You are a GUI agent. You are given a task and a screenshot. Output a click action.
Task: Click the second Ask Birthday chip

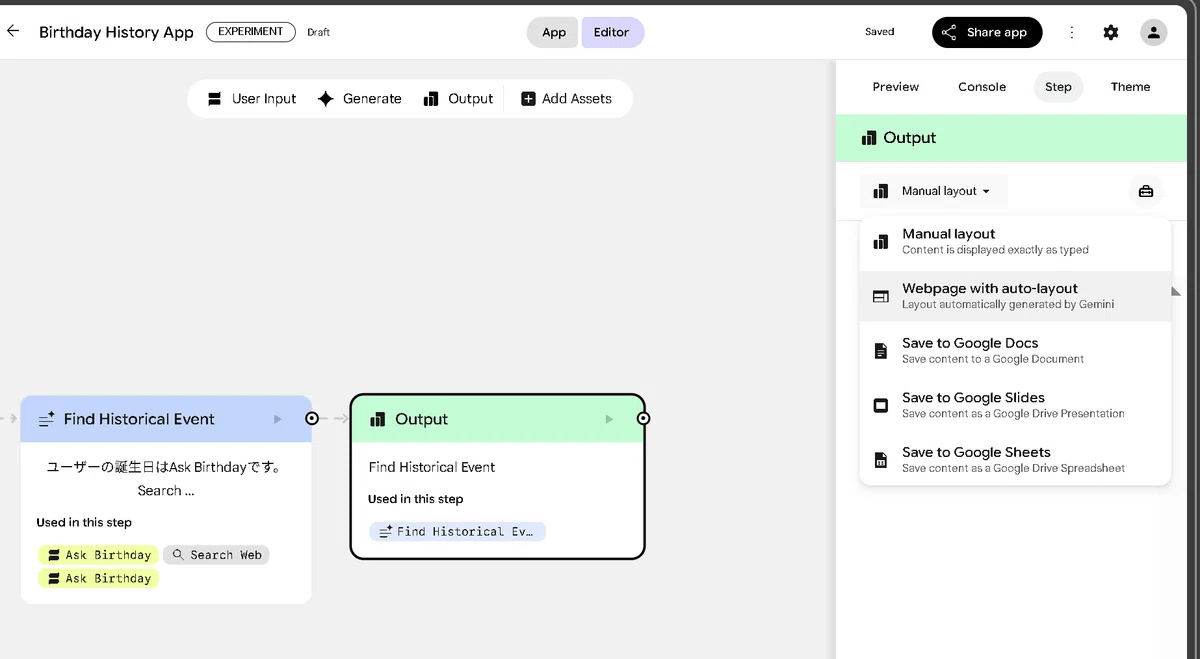(x=98, y=578)
